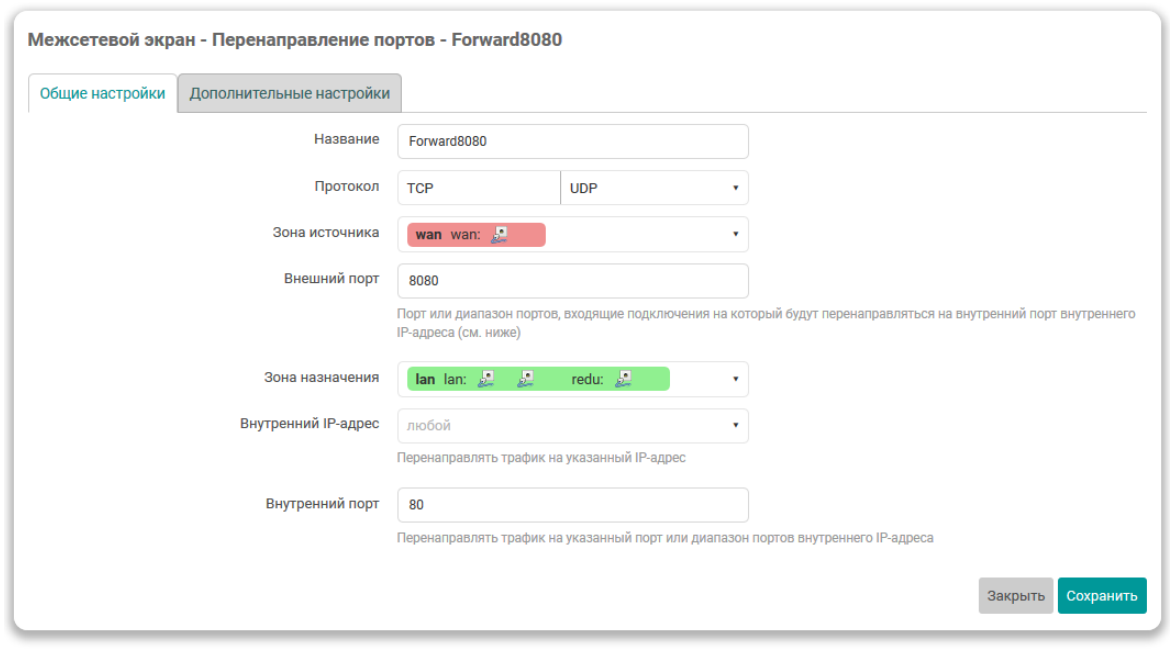Open the Дополнительные настройки tab
The height and width of the screenshot is (651, 1173).
[x=290, y=94]
